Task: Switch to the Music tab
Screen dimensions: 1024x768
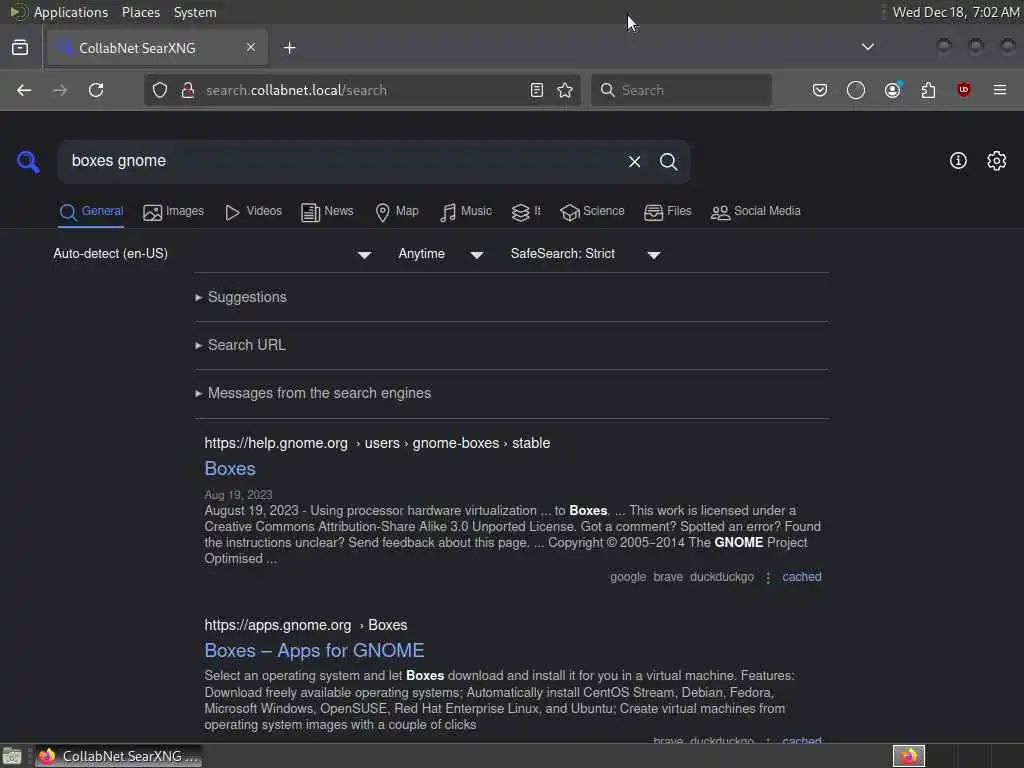Action: 466,212
